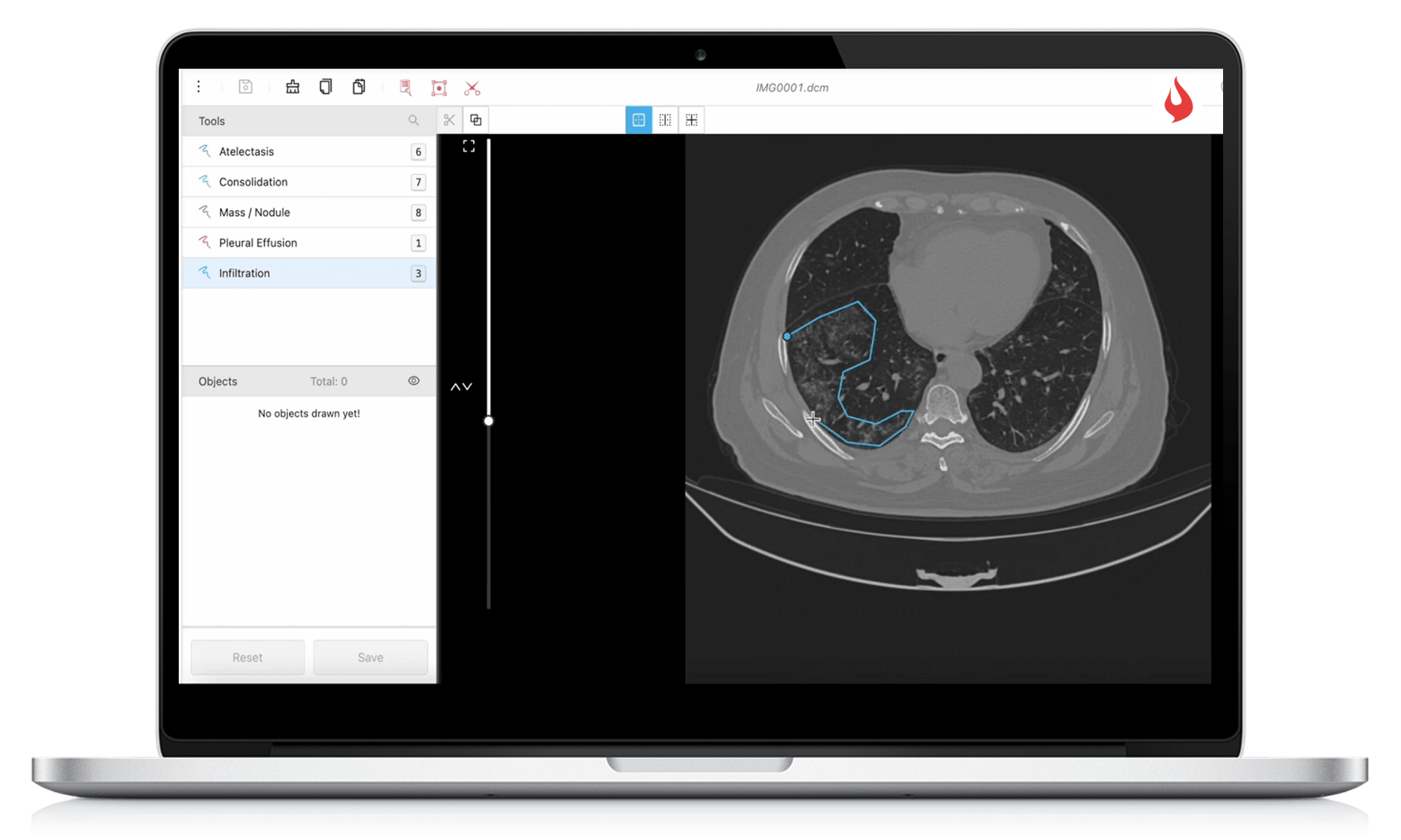The height and width of the screenshot is (840, 1401).
Task: Click the up chevron to change slice
Action: (455, 386)
